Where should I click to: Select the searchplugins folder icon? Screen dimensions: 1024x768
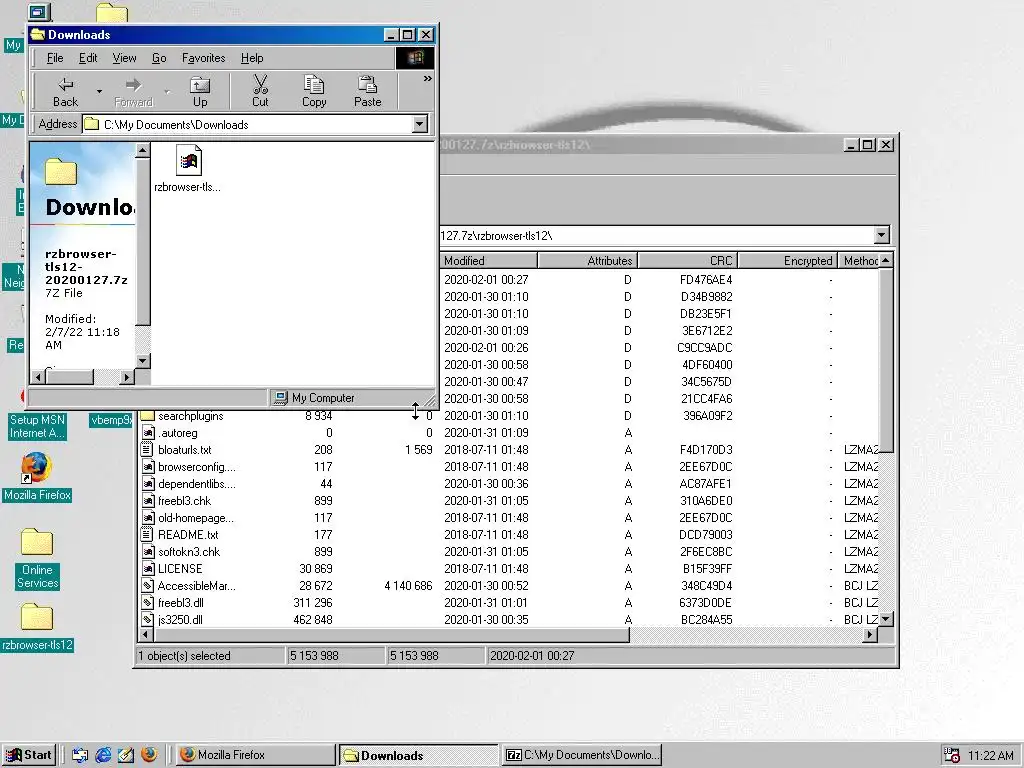coord(148,416)
